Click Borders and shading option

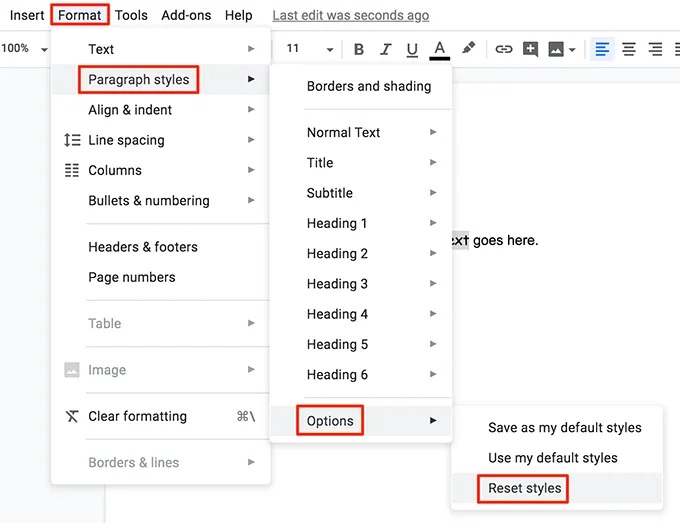(x=368, y=86)
